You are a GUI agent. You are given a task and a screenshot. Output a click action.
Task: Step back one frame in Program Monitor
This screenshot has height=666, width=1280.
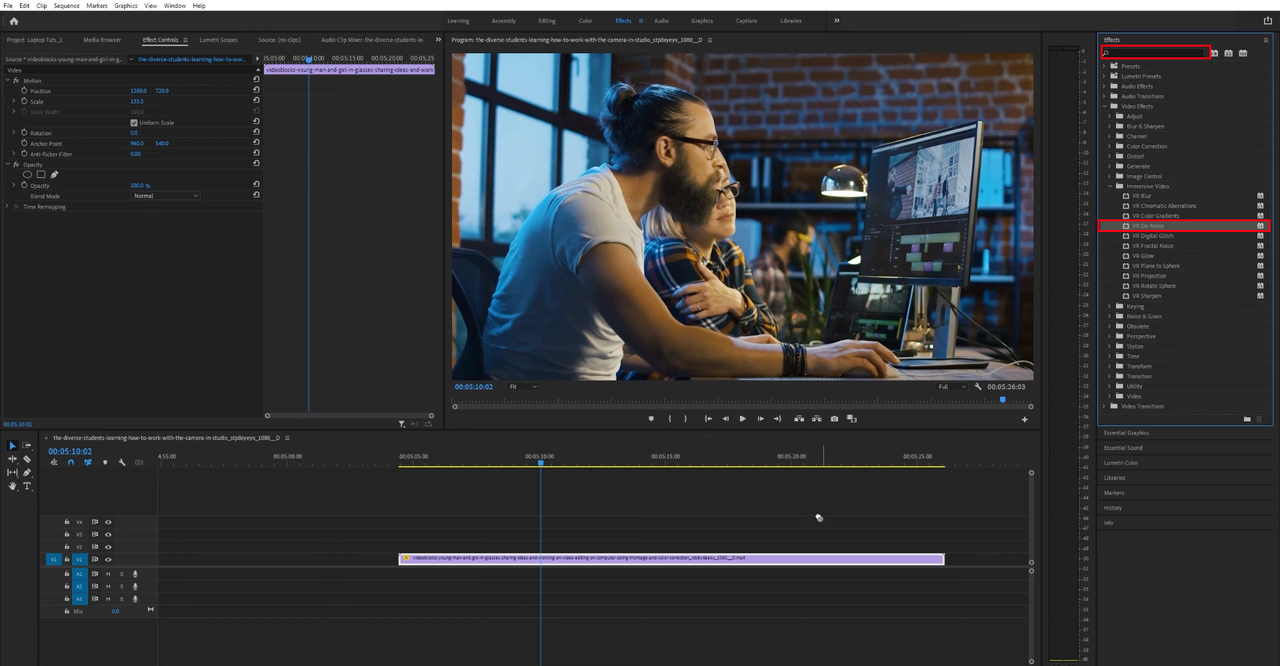click(725, 418)
